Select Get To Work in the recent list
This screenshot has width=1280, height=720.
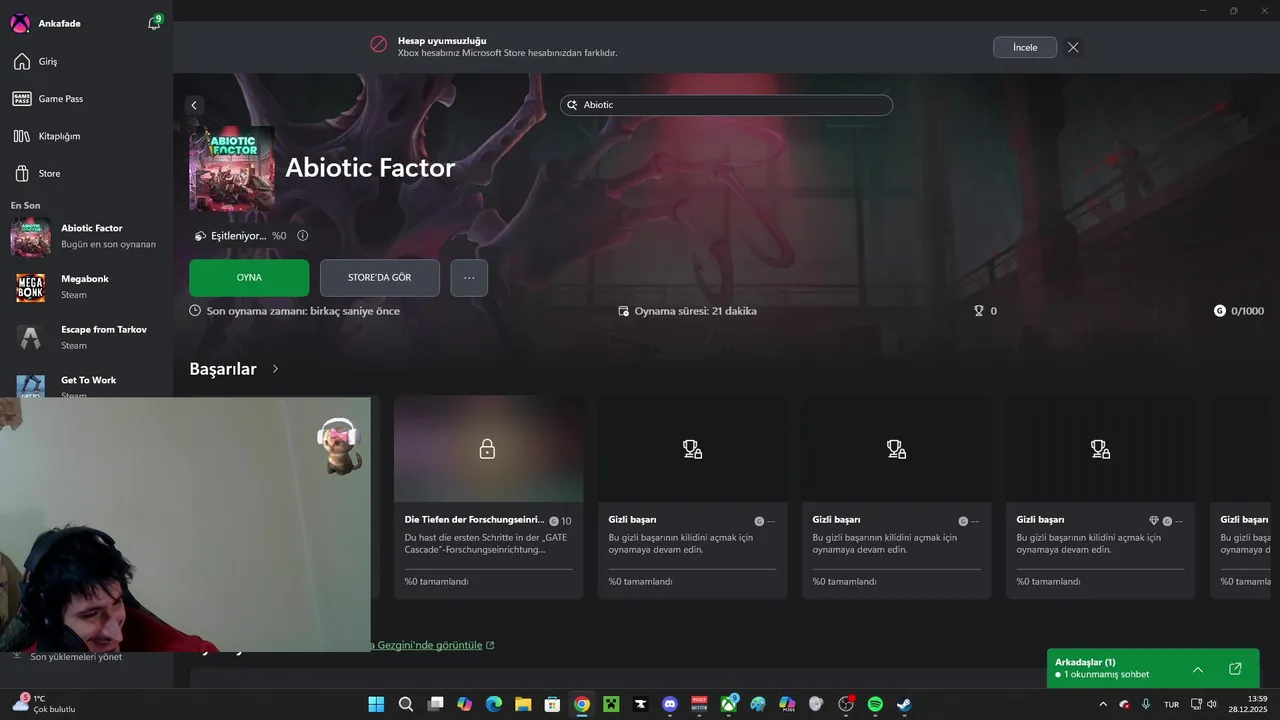tap(86, 386)
